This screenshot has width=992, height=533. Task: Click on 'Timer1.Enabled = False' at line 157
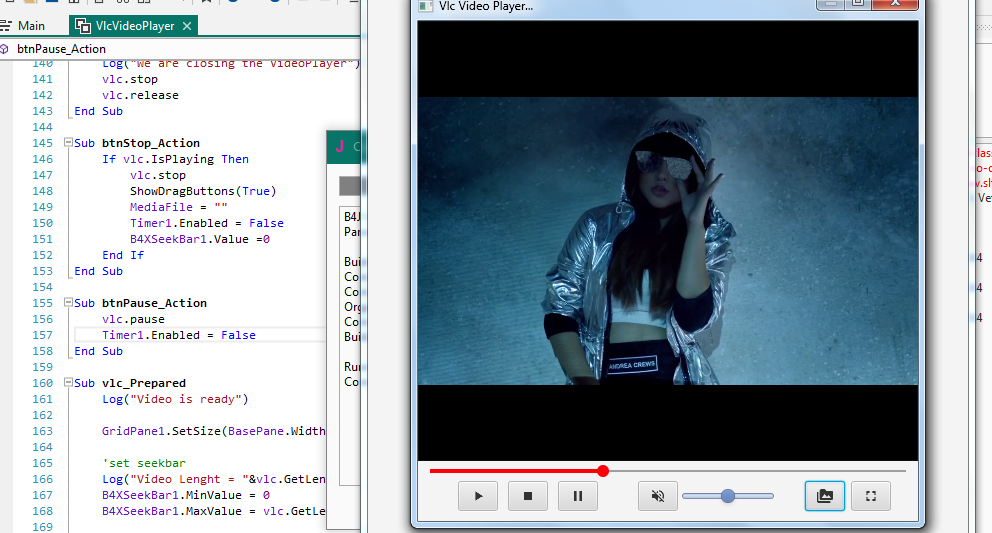[x=179, y=335]
